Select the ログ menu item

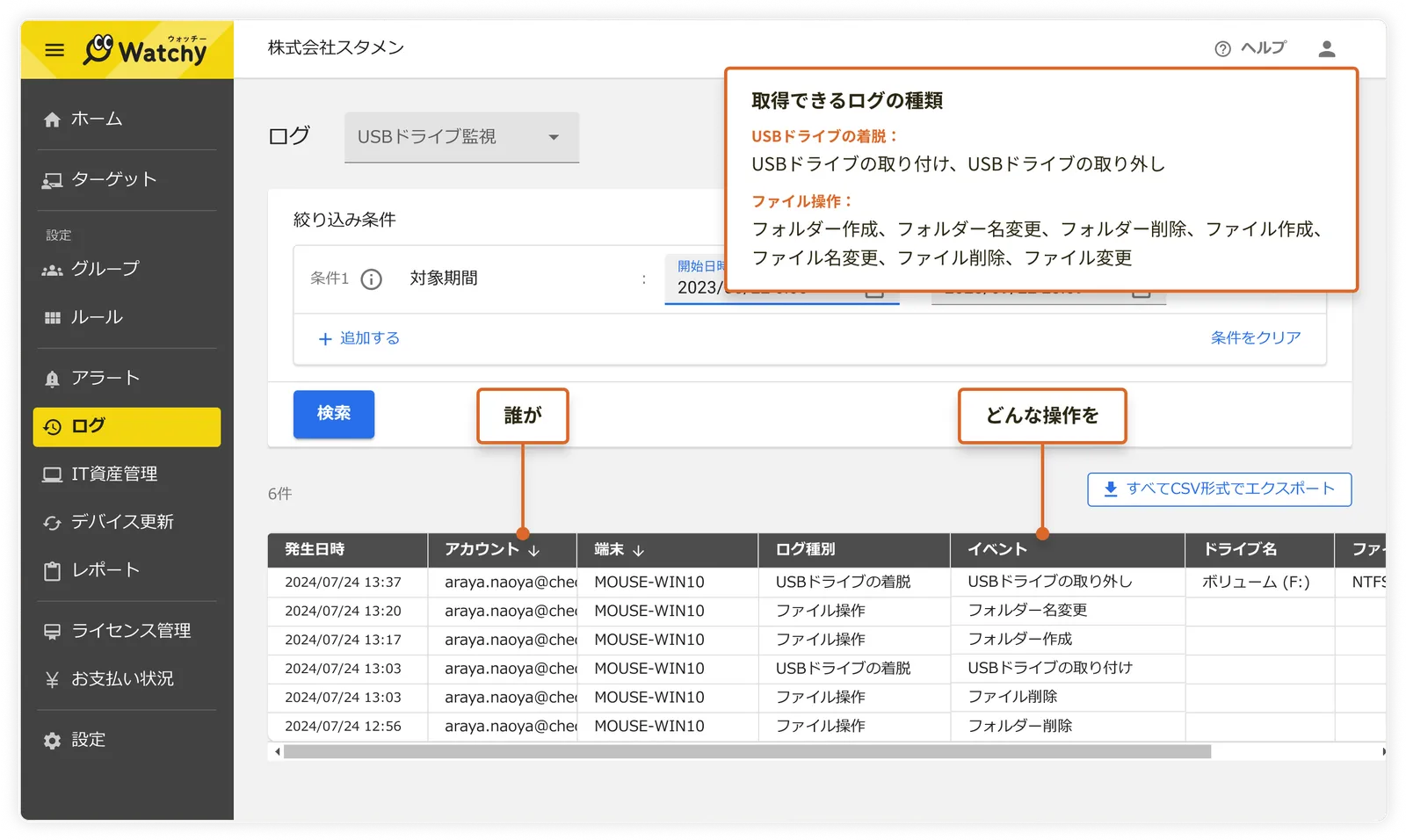pyautogui.click(x=127, y=427)
